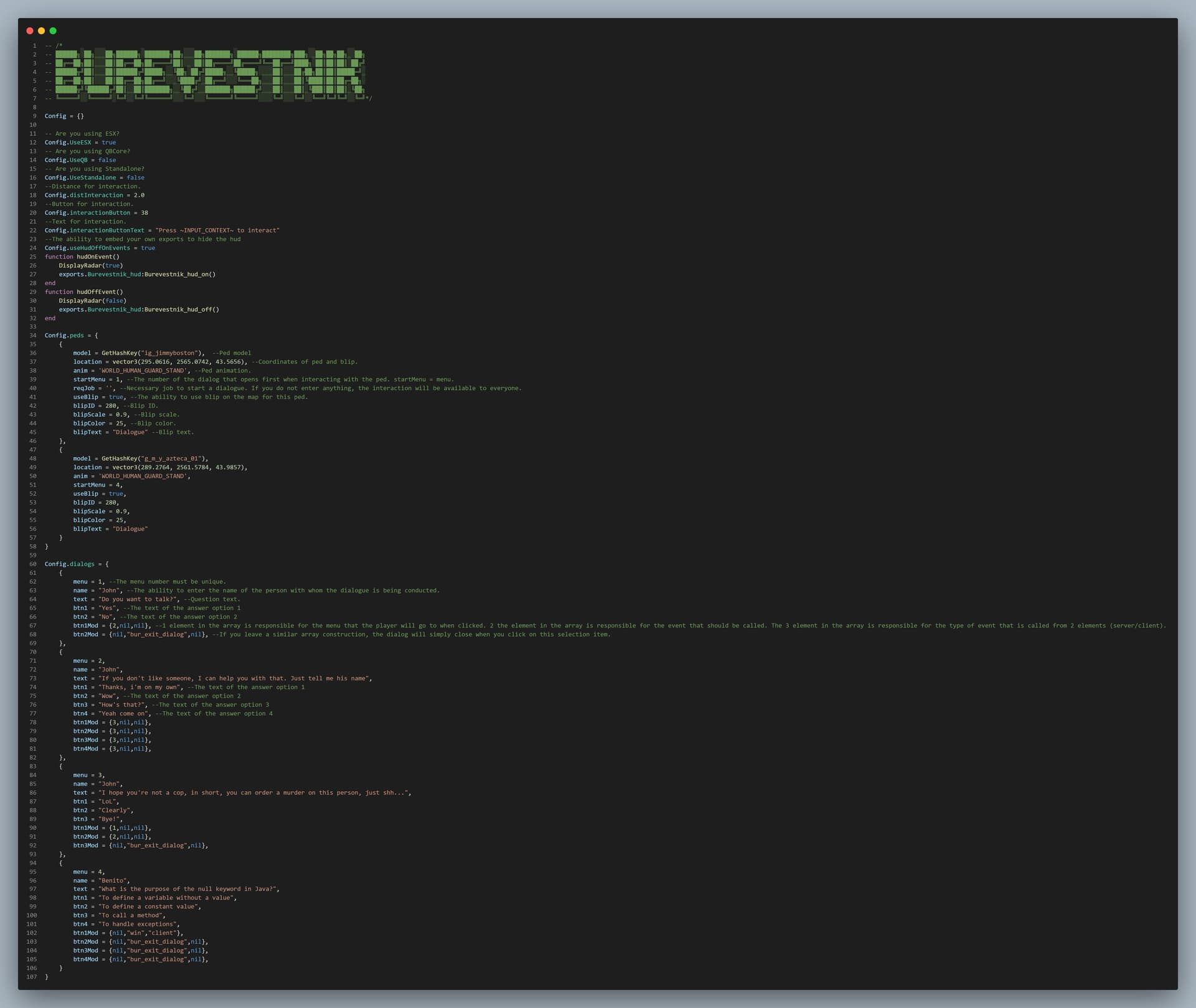This screenshot has height=1008, width=1196.
Task: Select blipScale value 0.9
Action: pos(121,414)
